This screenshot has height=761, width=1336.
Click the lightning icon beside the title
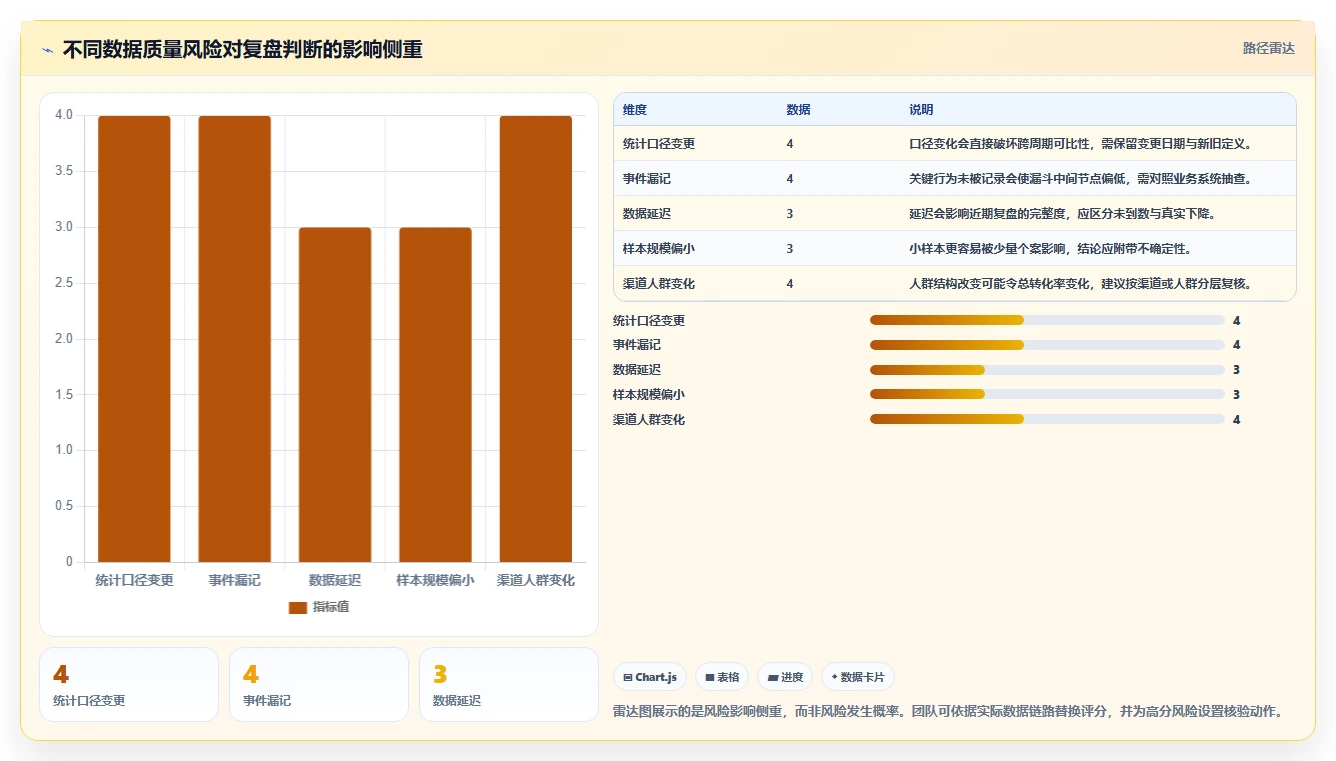(48, 50)
